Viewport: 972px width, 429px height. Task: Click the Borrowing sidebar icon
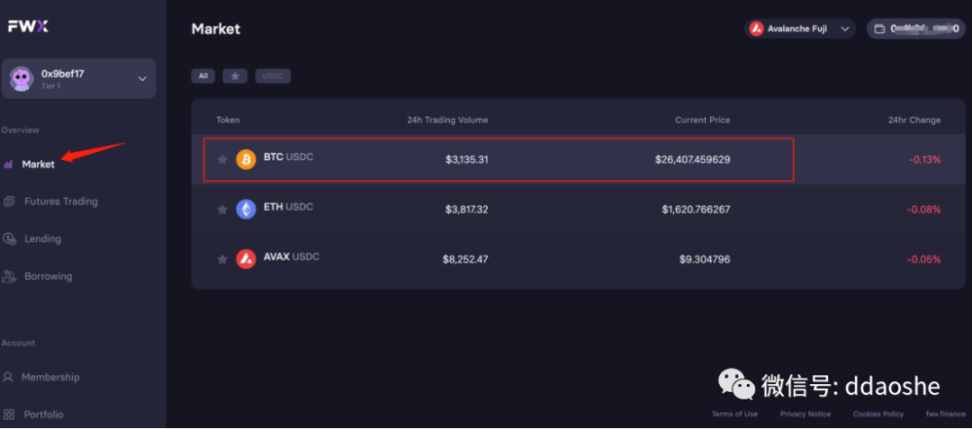9,276
